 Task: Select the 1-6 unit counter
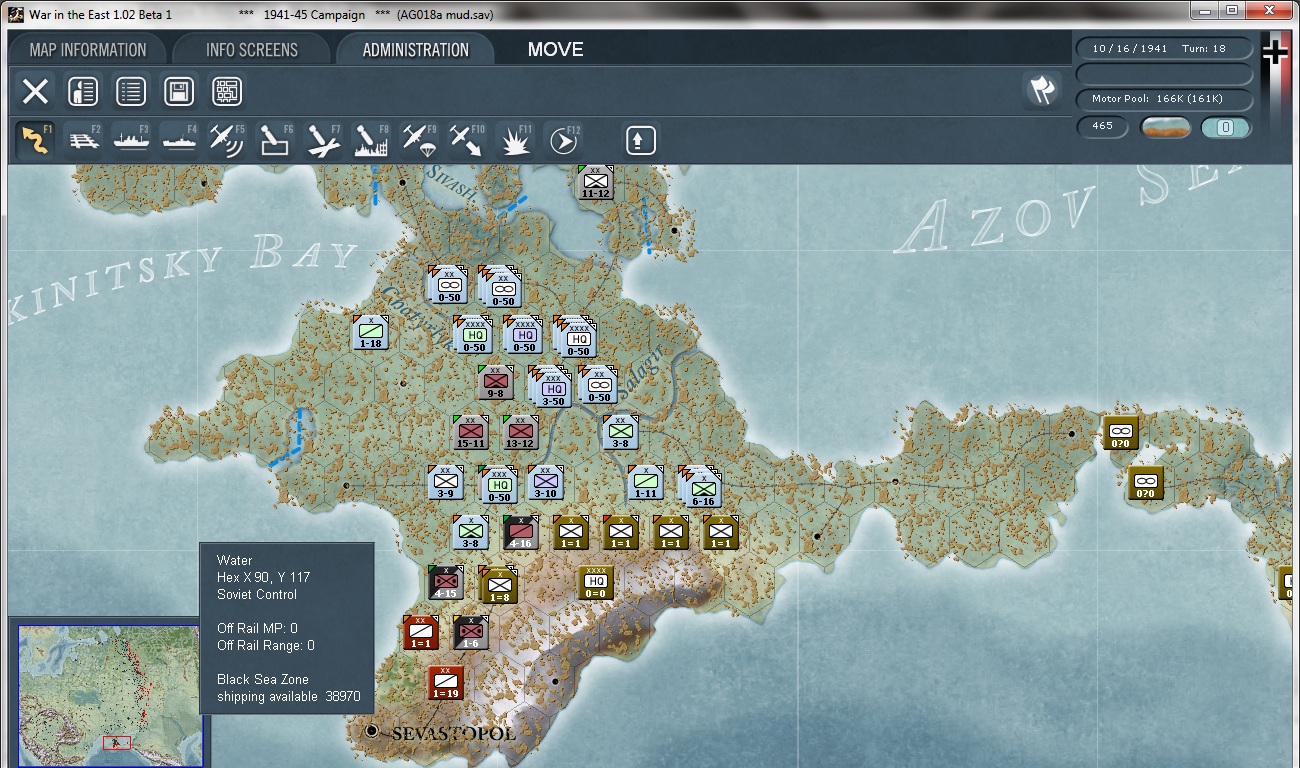coord(471,632)
